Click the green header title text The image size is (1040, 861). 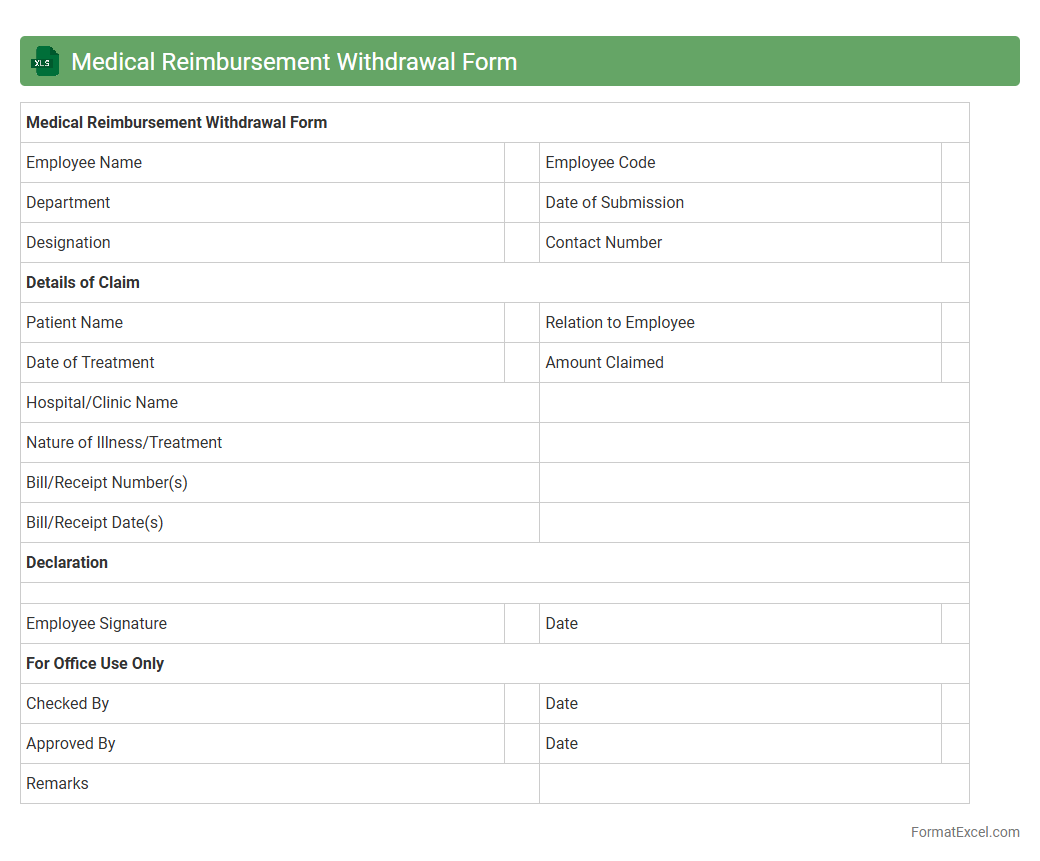(x=294, y=62)
